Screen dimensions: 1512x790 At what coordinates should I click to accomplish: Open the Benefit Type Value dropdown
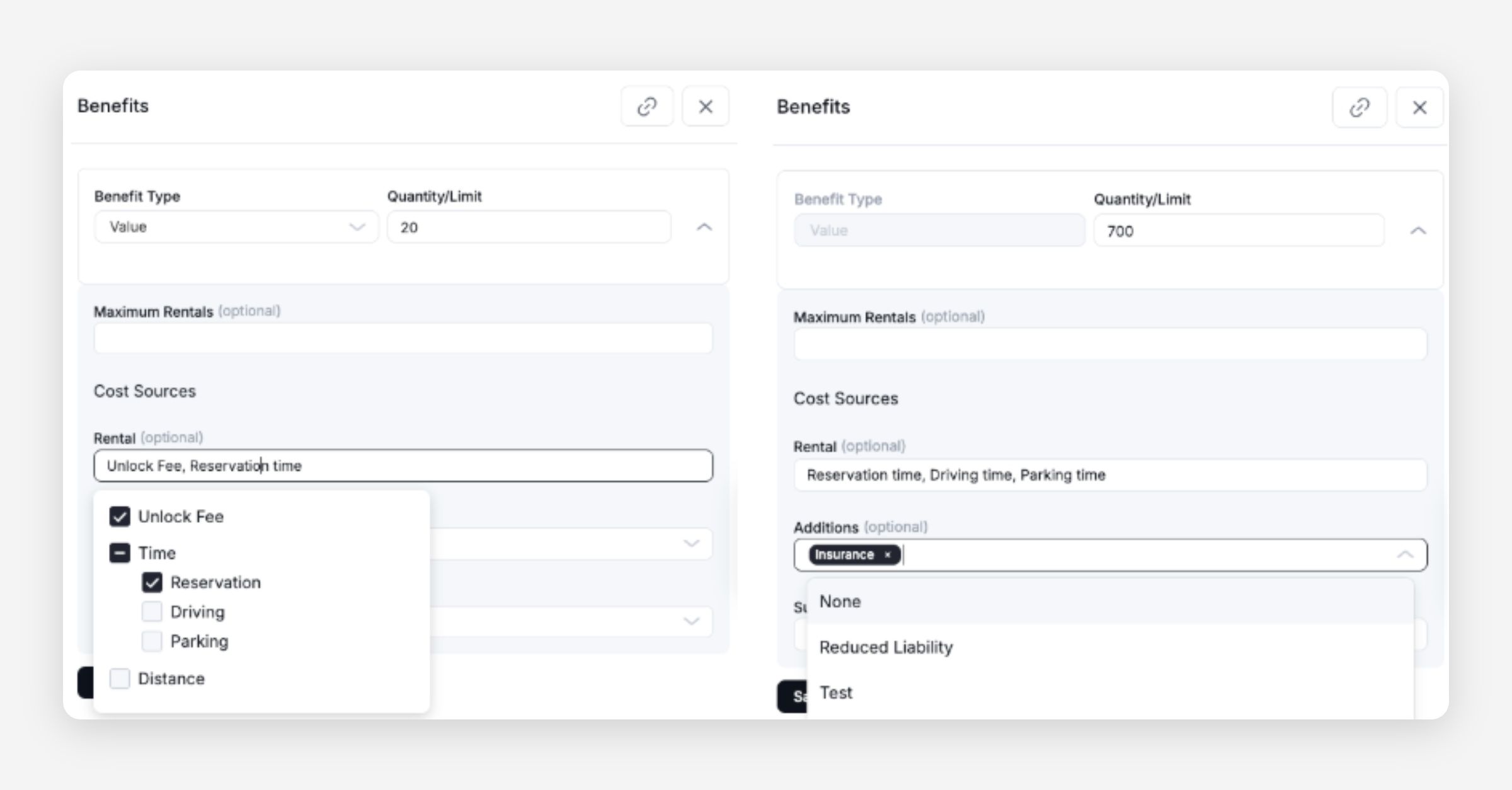(236, 227)
